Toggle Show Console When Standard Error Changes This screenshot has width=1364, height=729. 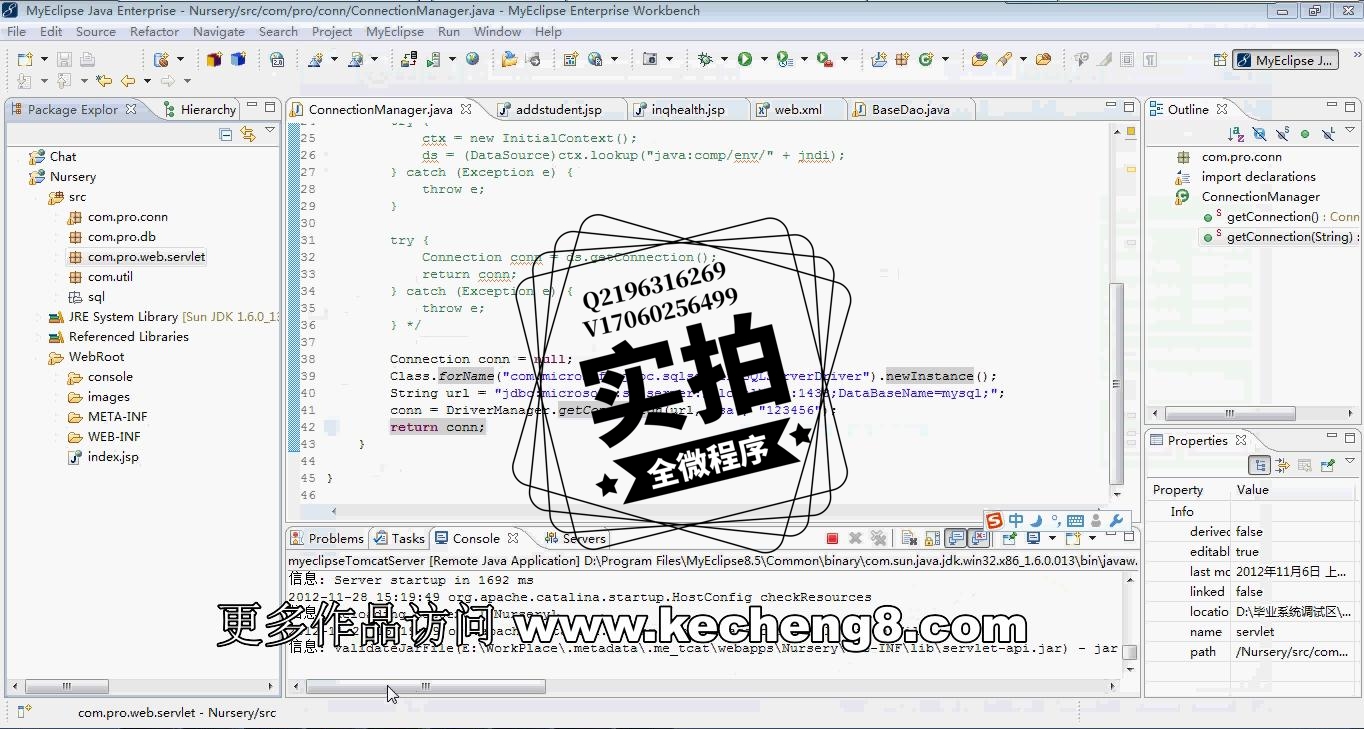tap(979, 538)
